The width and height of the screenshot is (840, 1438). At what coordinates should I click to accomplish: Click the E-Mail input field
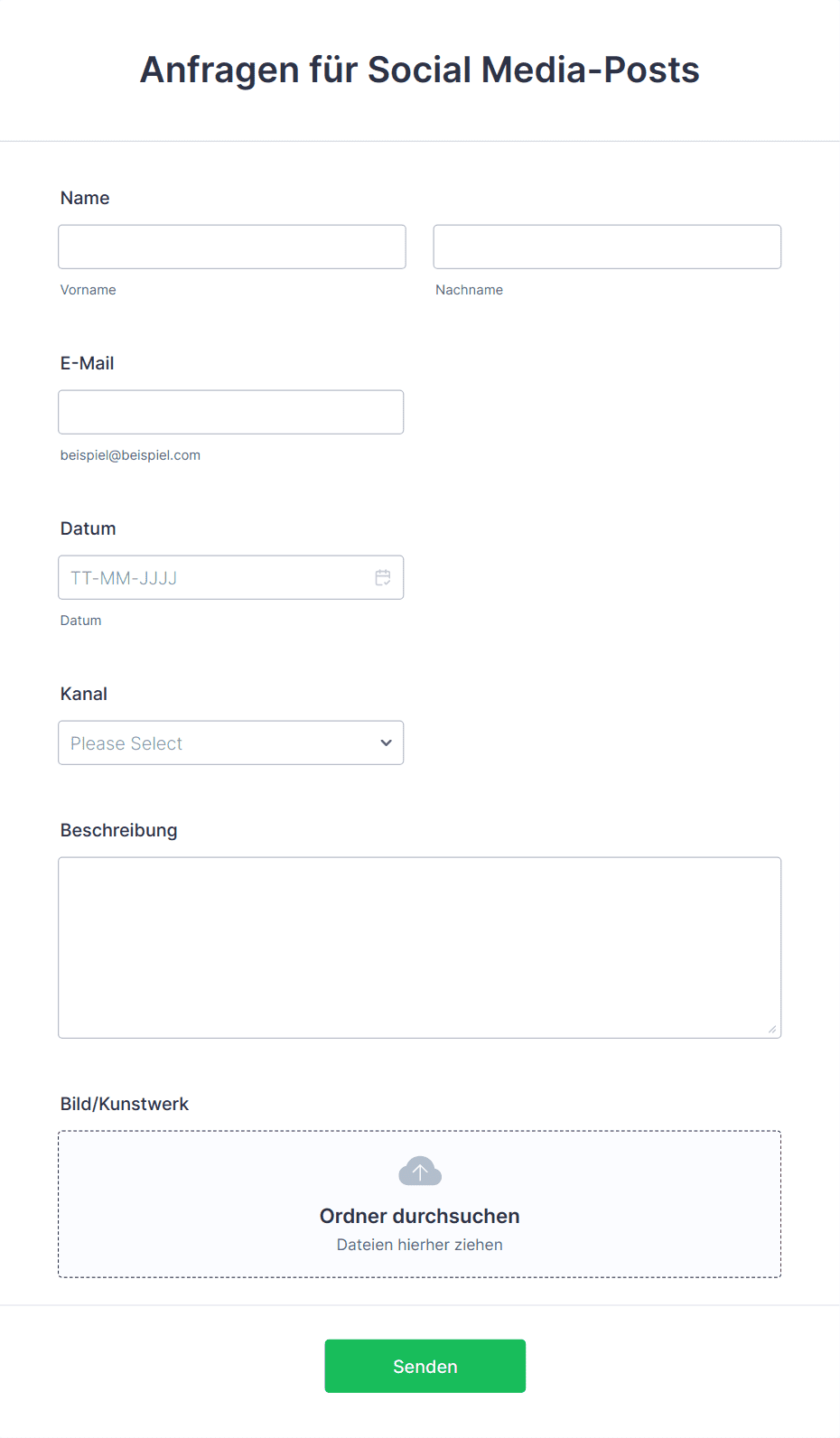point(231,412)
